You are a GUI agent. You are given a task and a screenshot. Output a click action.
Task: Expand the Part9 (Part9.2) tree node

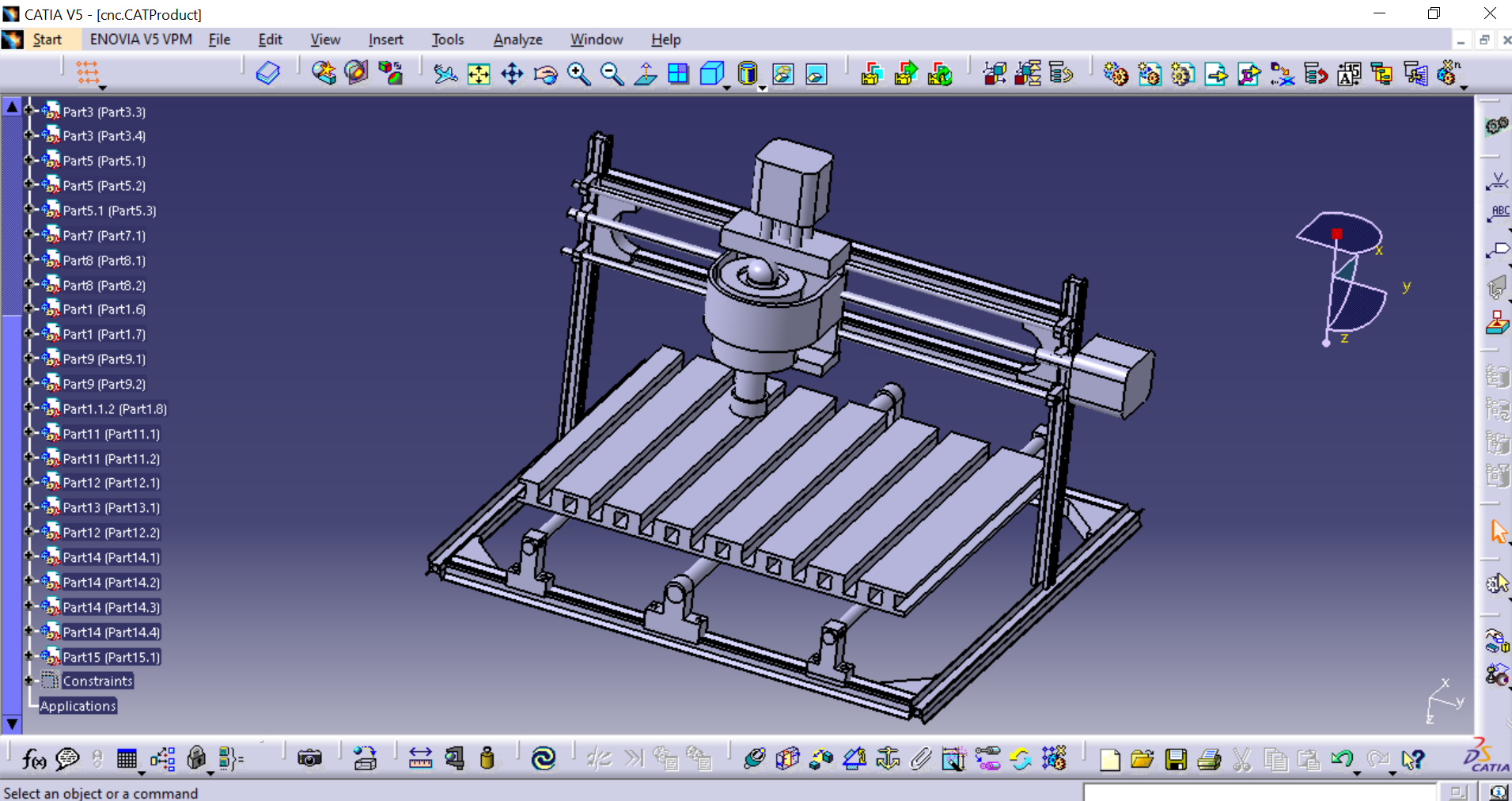click(x=28, y=382)
